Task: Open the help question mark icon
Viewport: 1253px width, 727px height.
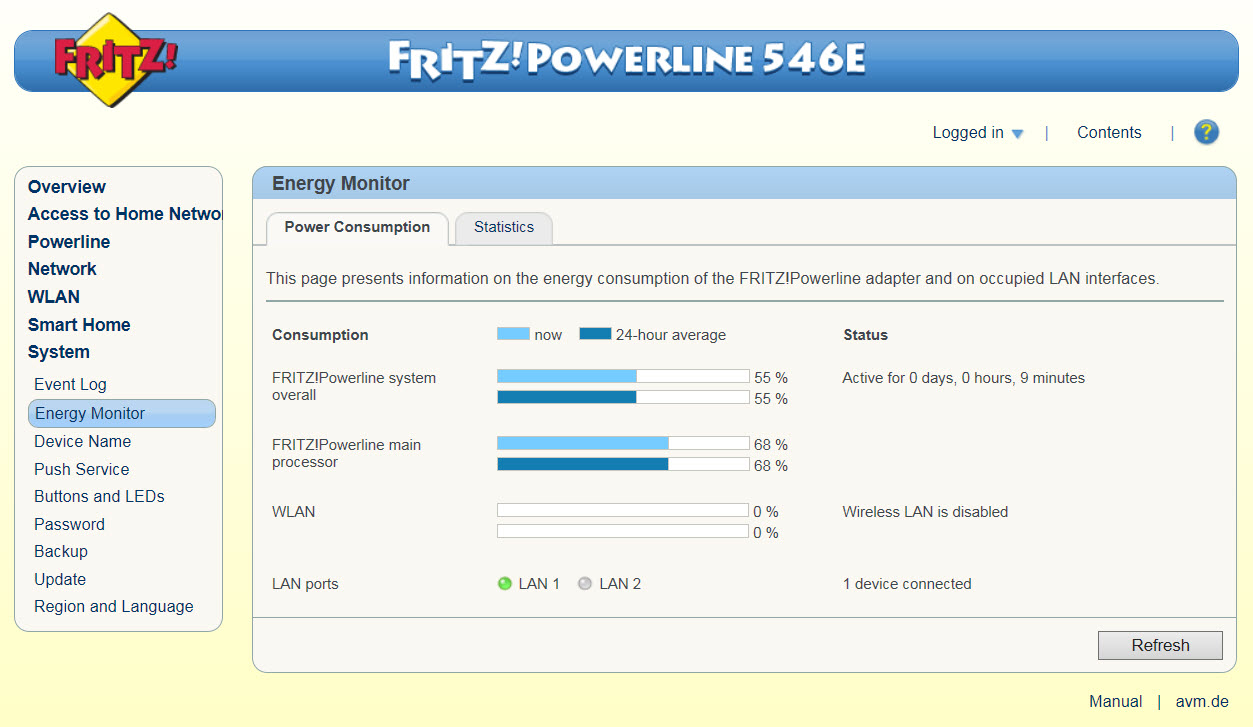Action: tap(1207, 132)
